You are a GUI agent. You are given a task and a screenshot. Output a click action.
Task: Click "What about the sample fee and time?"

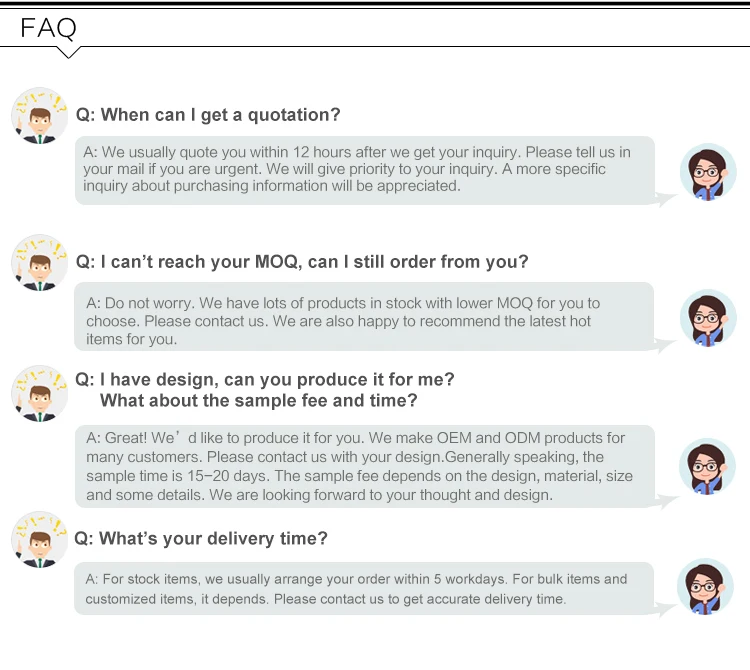click(x=259, y=401)
